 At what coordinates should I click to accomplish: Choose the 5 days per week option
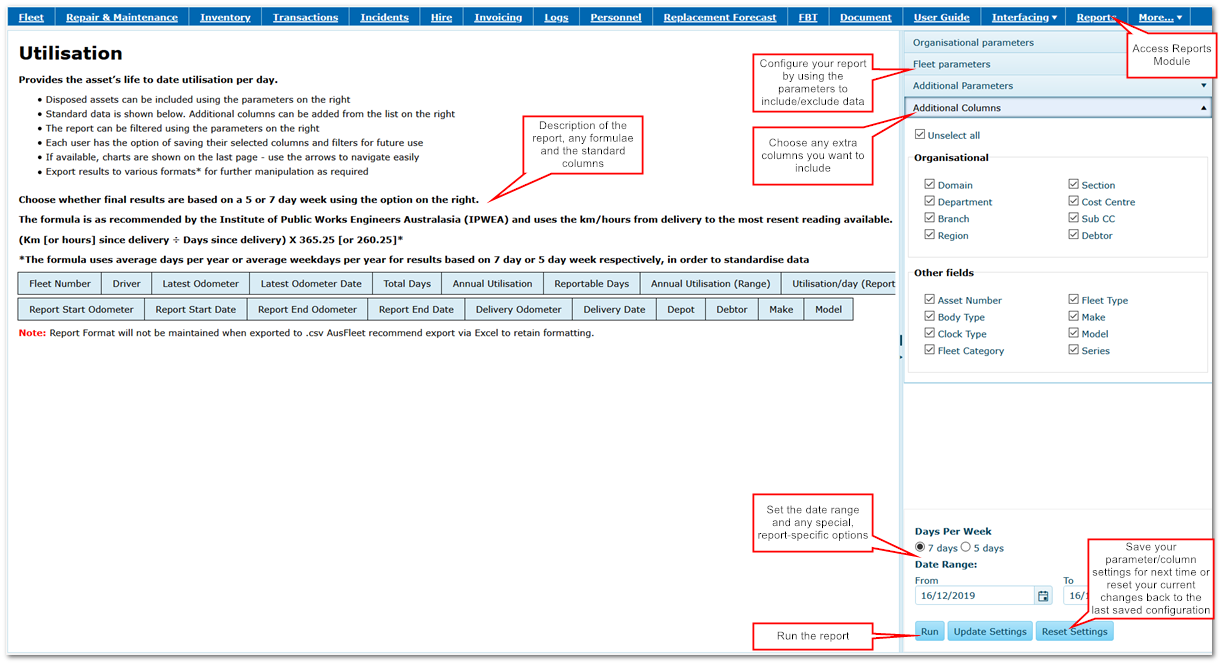pyautogui.click(x=966, y=547)
